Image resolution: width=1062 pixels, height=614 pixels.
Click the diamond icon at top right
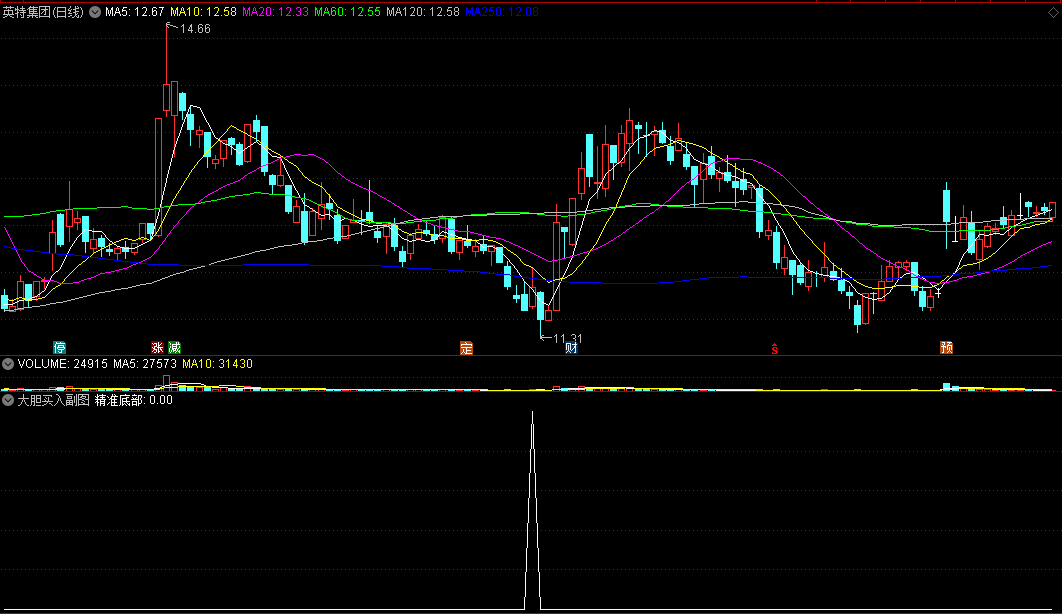click(1053, 12)
